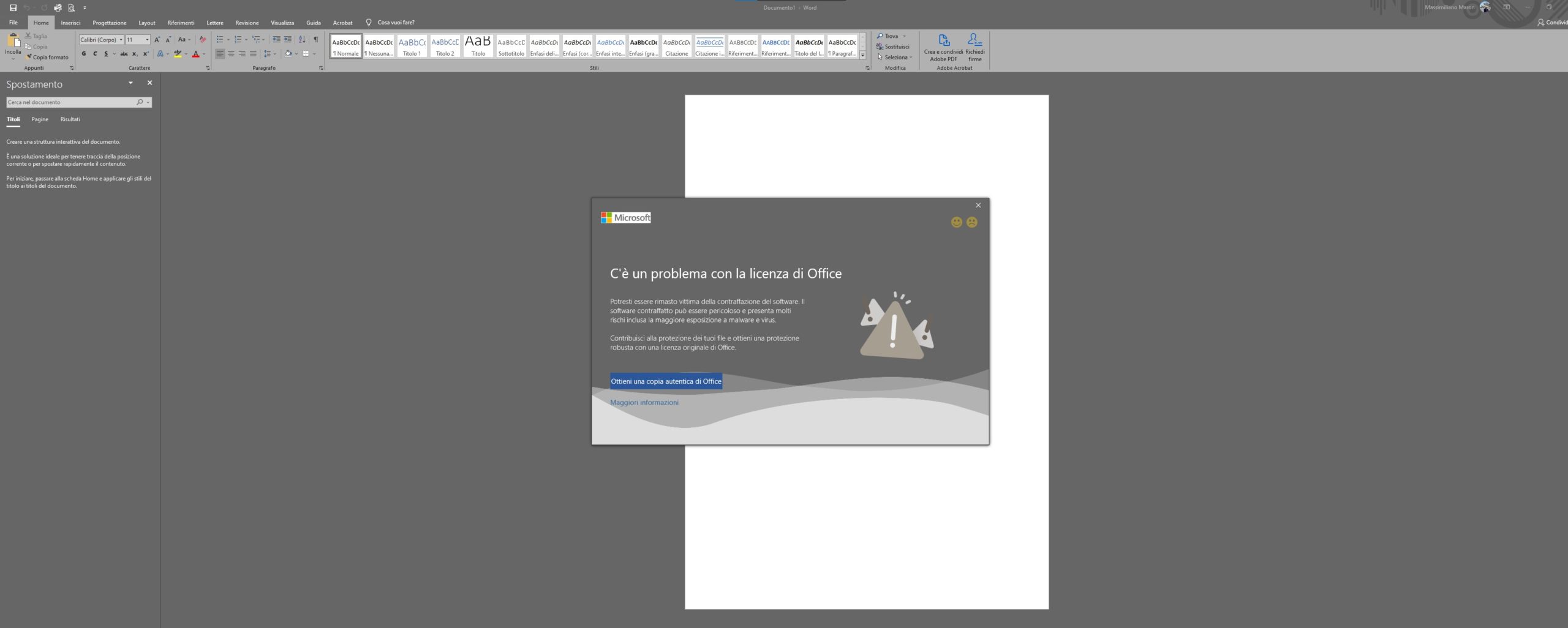
Task: Center-align text with the center icon
Action: (231, 54)
